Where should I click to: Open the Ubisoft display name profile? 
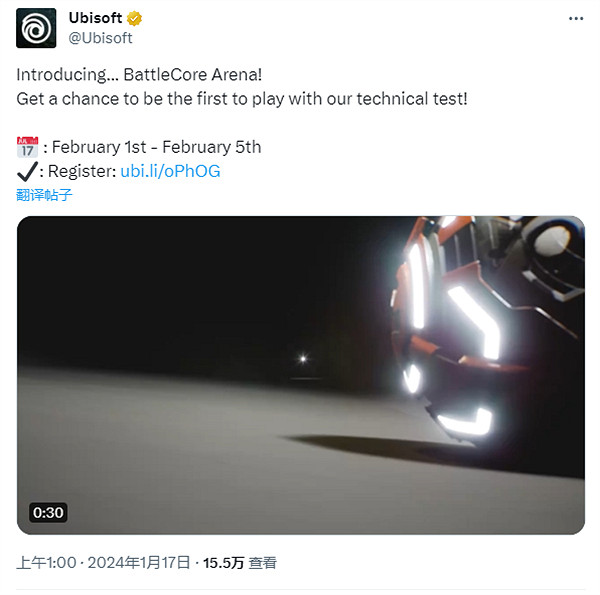click(95, 18)
